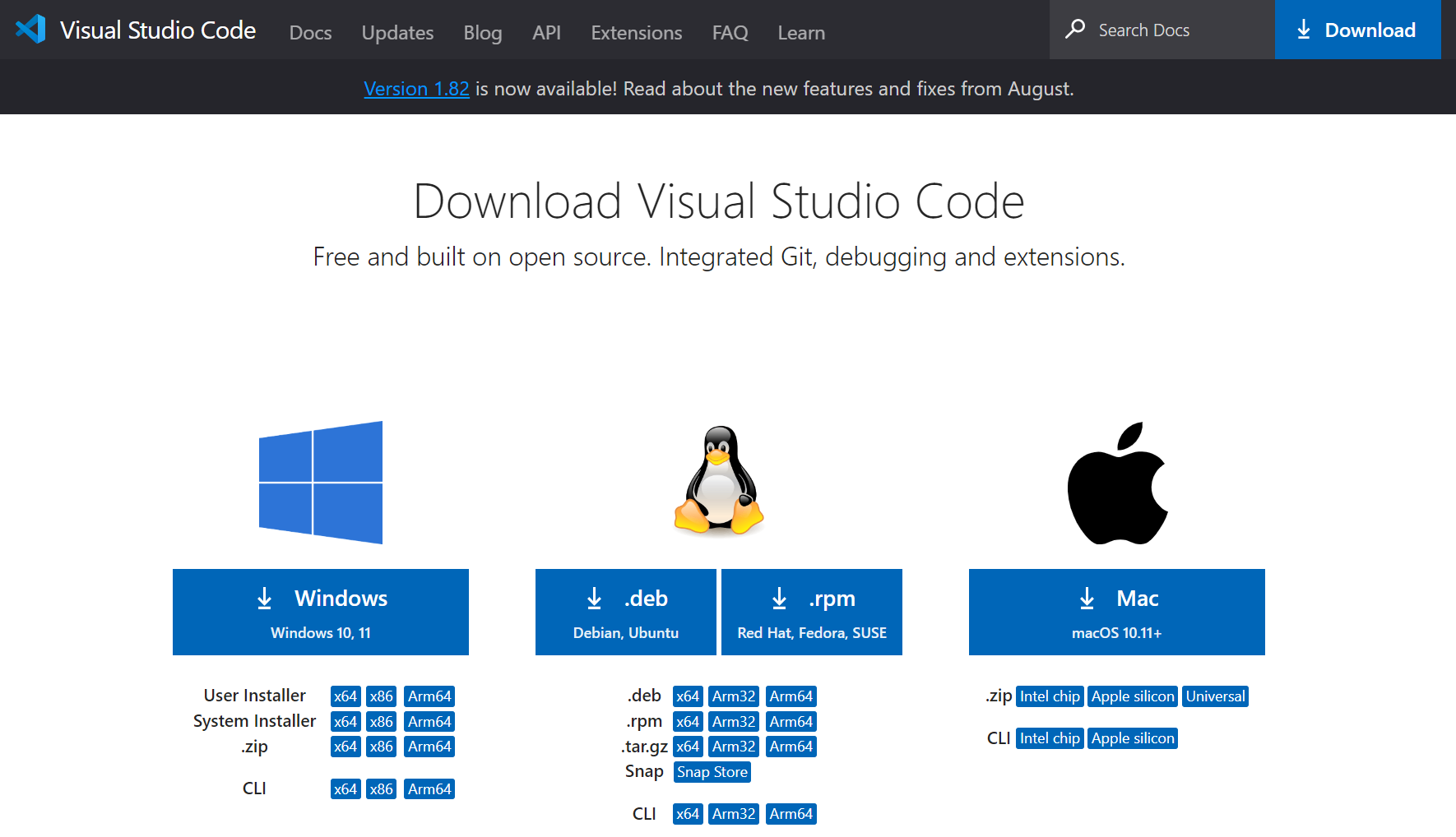This screenshot has width=1456, height=837.
Task: Download Windows .zip x86 build
Action: [382, 747]
